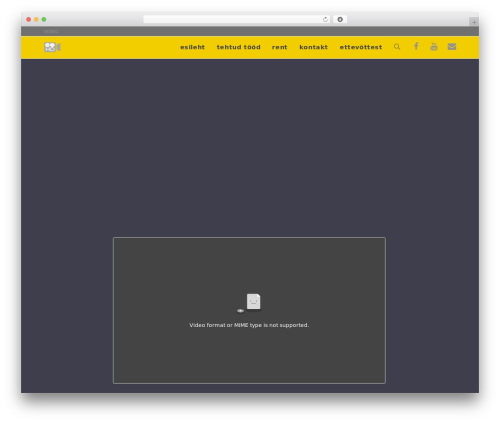This screenshot has height=423, width=500.
Task: Open the Facebook icon link
Action: coord(416,46)
